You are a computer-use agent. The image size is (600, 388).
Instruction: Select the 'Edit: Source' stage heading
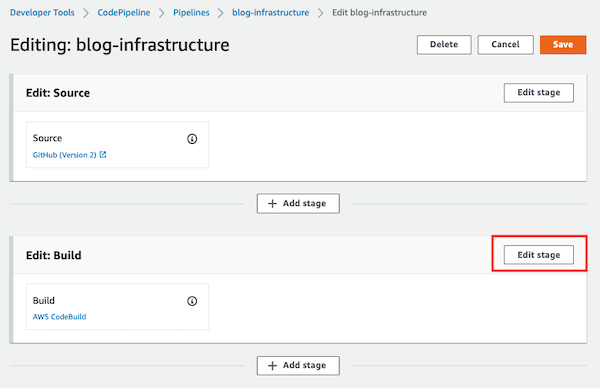click(x=58, y=93)
